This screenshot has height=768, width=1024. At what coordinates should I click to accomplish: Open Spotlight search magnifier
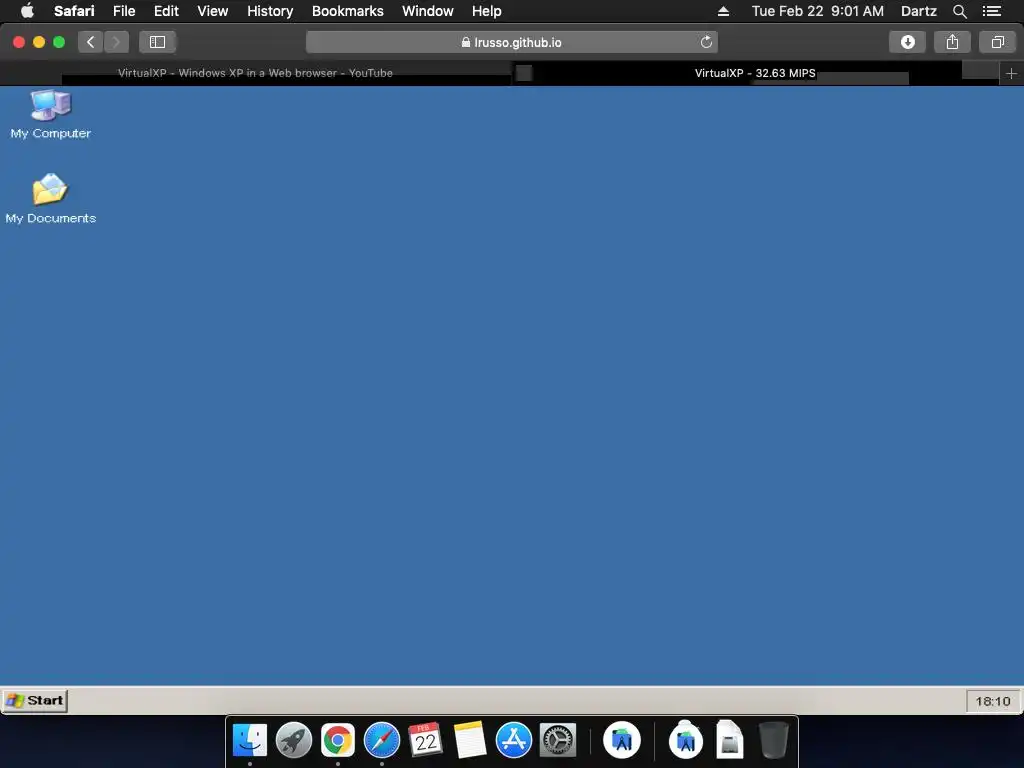[959, 11]
